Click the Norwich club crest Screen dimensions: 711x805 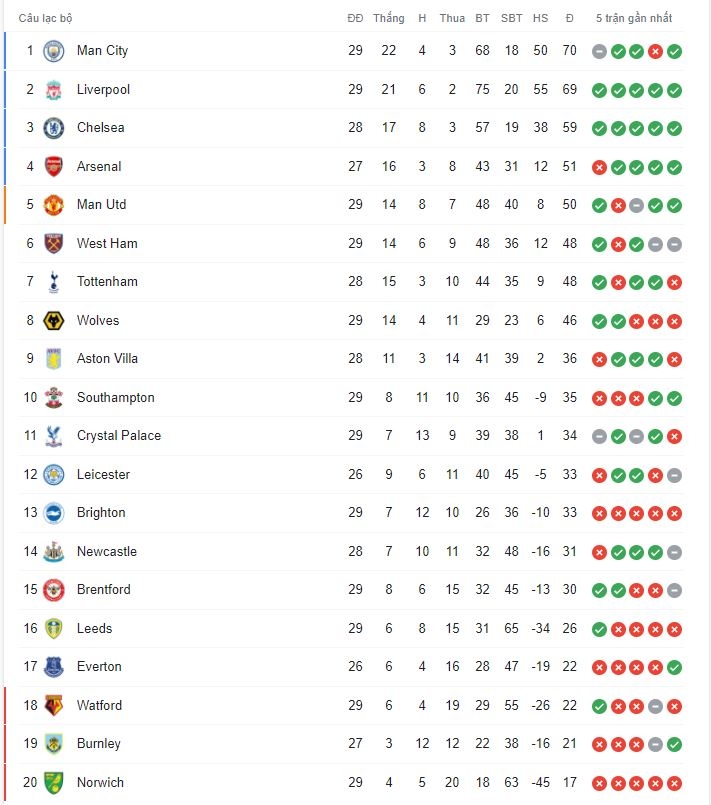pos(53,782)
